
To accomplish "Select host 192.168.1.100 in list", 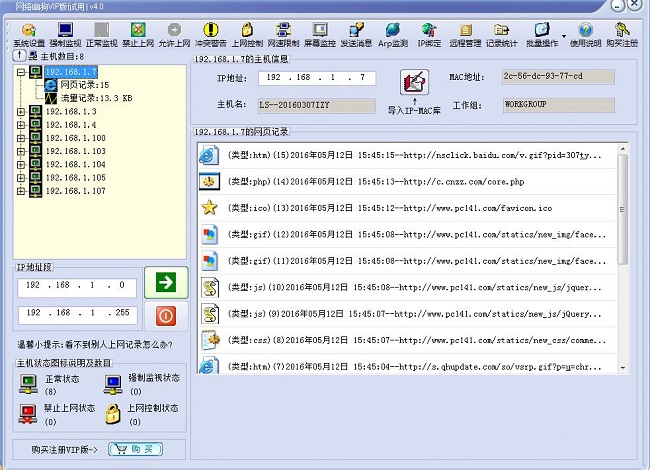I will click(x=75, y=138).
